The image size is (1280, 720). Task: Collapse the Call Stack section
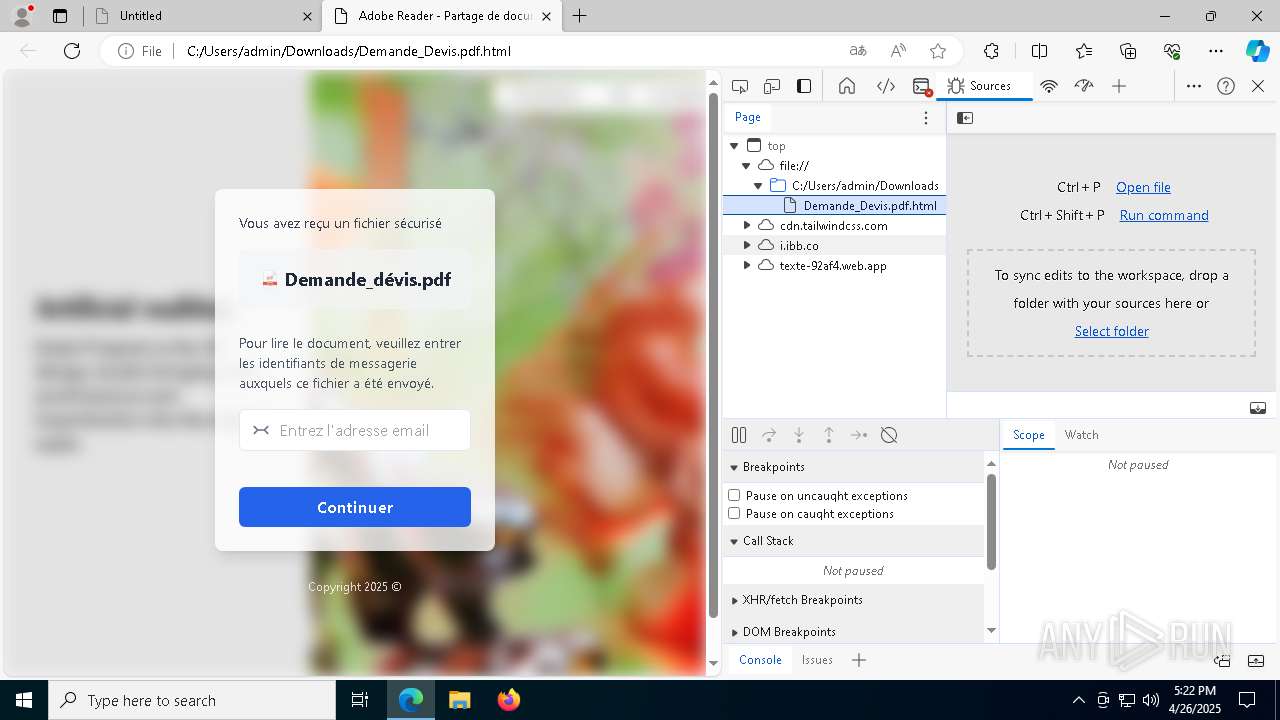click(734, 541)
